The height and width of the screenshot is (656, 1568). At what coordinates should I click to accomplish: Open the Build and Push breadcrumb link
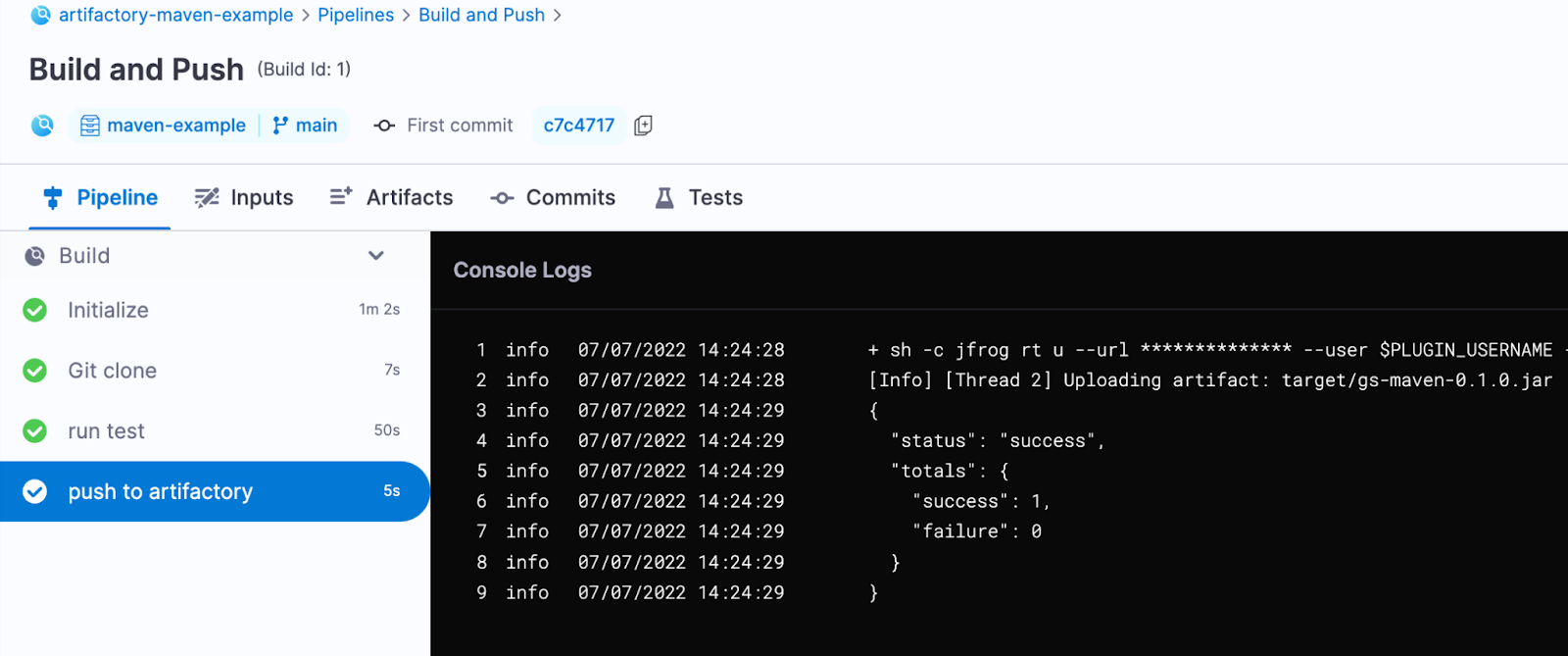pyautogui.click(x=481, y=16)
